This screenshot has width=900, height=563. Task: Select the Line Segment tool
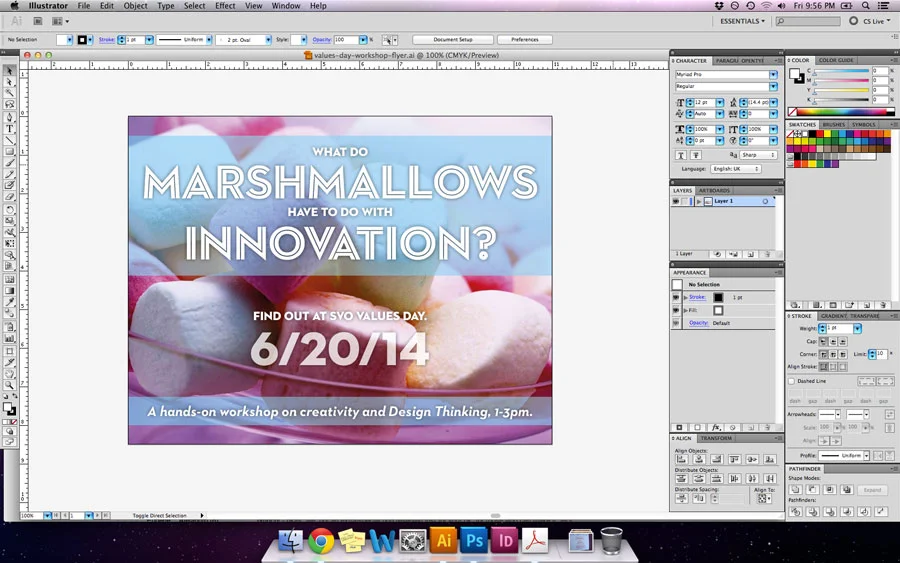[9, 140]
